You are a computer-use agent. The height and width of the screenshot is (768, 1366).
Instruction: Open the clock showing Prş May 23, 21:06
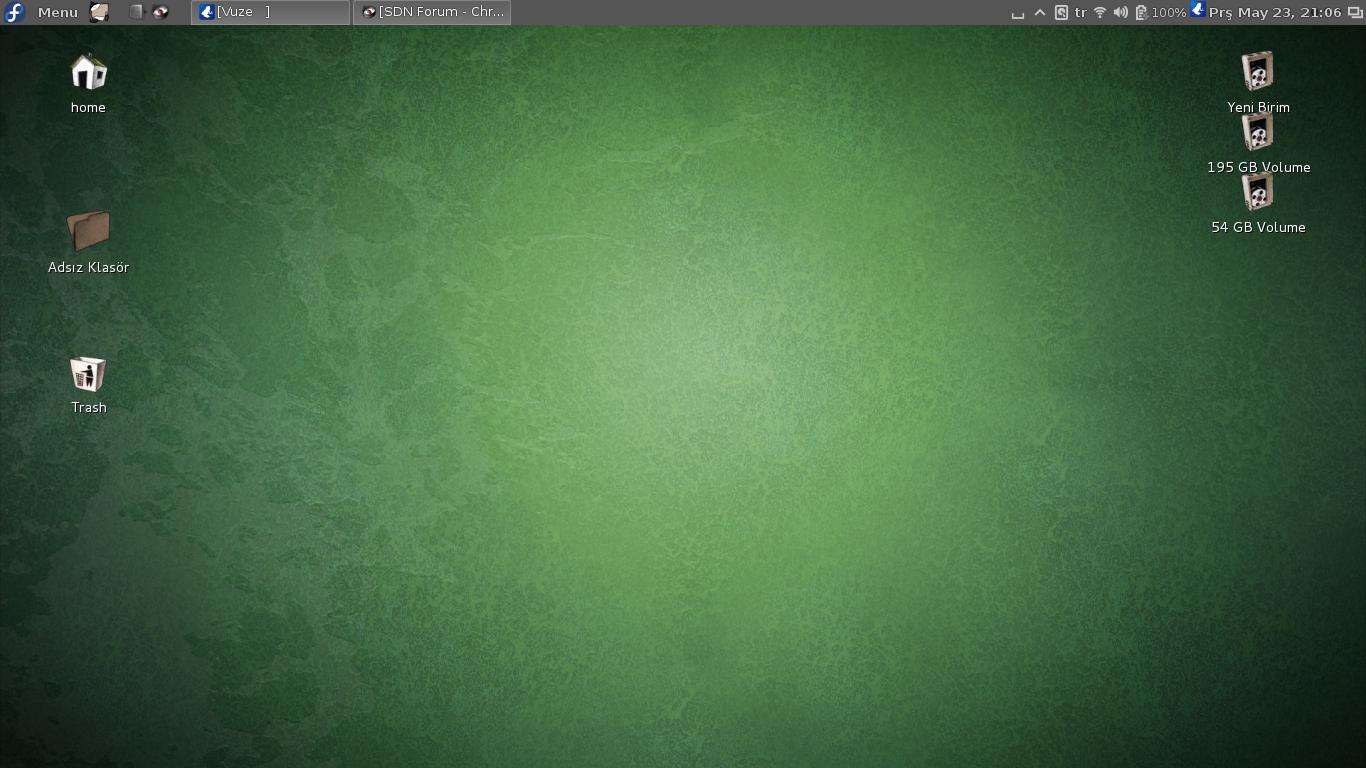1275,13
